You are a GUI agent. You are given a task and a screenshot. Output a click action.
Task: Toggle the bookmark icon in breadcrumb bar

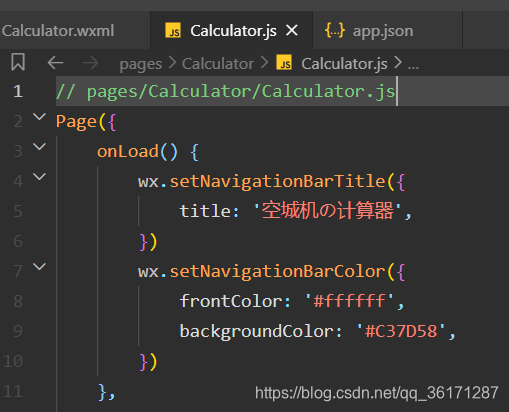18,62
